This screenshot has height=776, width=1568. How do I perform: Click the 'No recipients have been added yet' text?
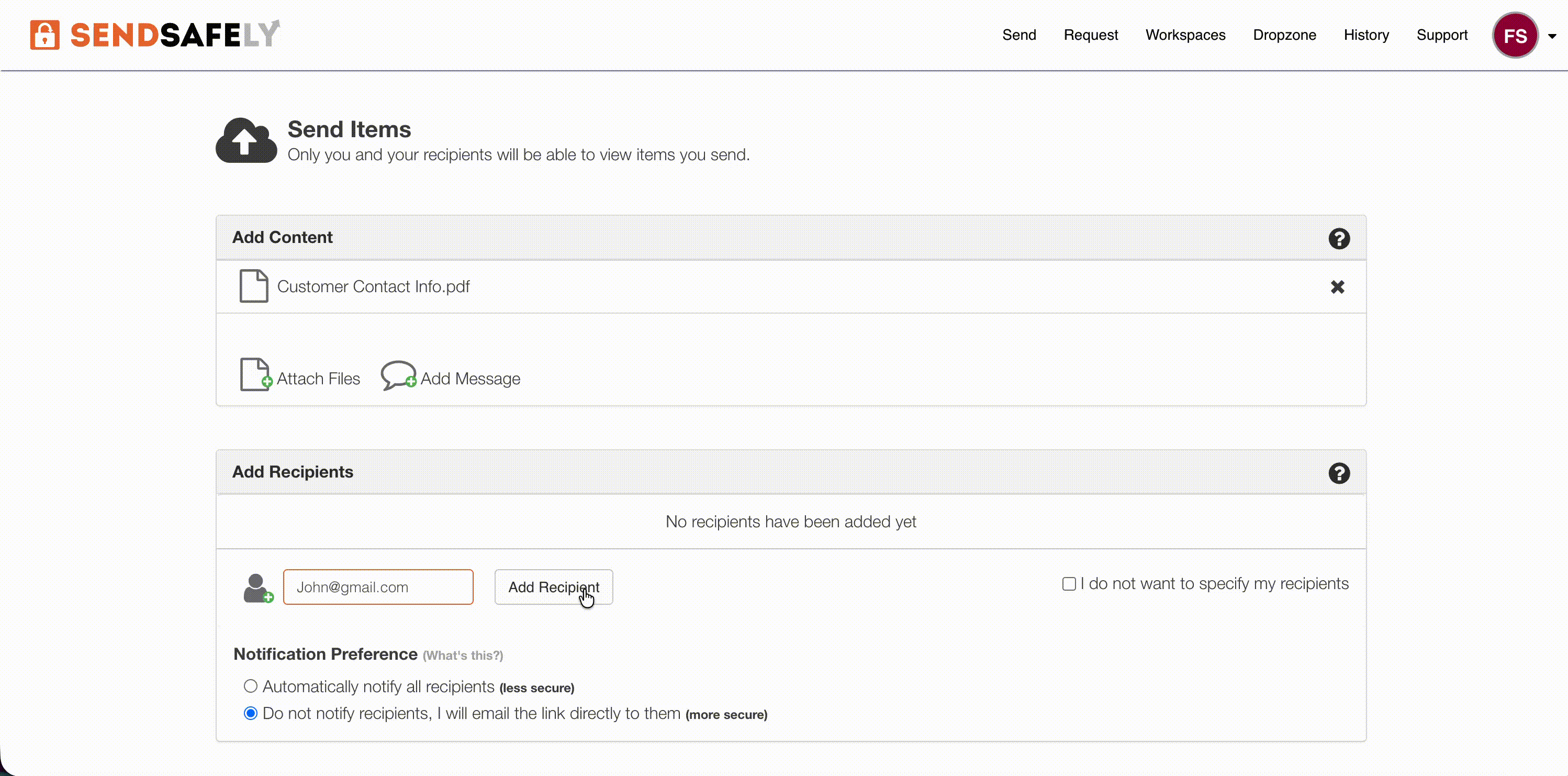coord(790,522)
